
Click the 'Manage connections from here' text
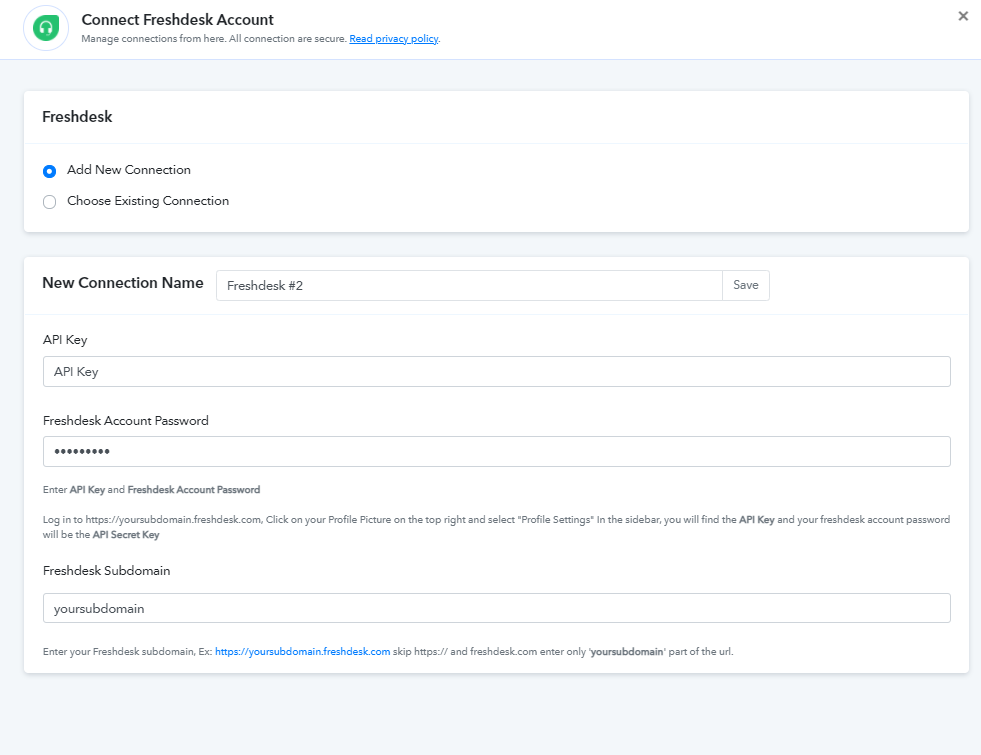[x=214, y=39]
